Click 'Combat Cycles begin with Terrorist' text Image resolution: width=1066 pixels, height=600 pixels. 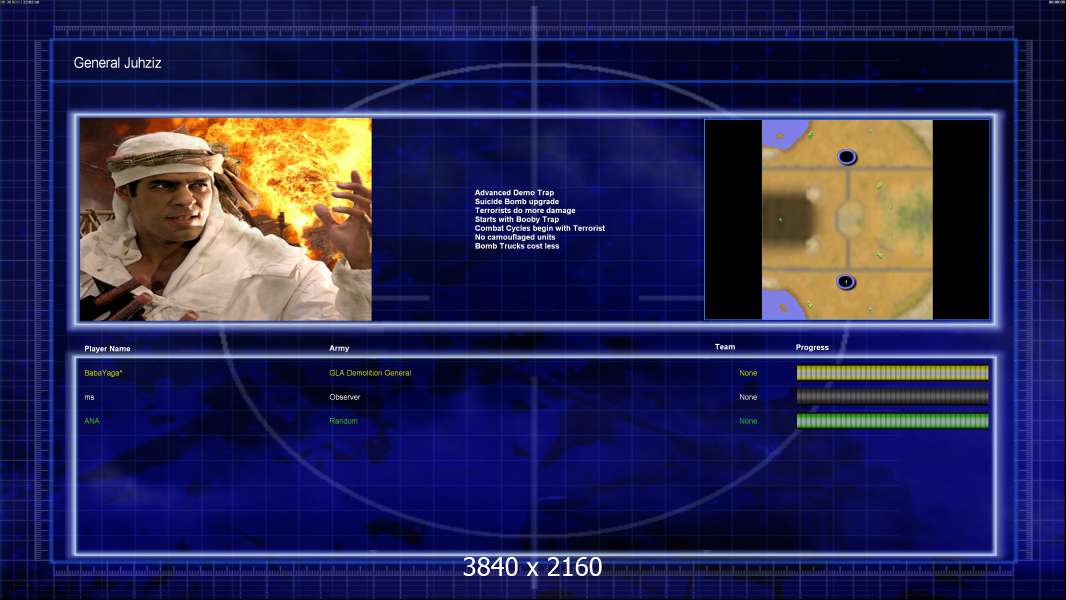coord(540,228)
